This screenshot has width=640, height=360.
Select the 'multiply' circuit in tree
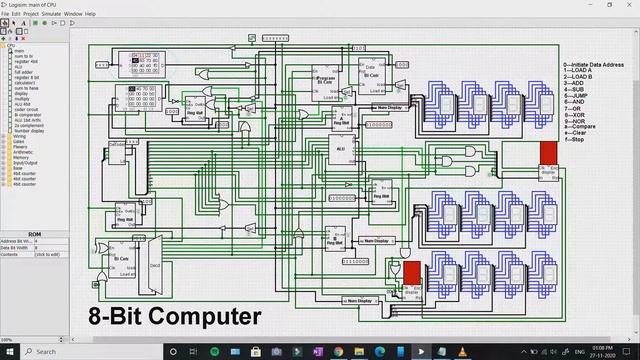(x=22, y=98)
